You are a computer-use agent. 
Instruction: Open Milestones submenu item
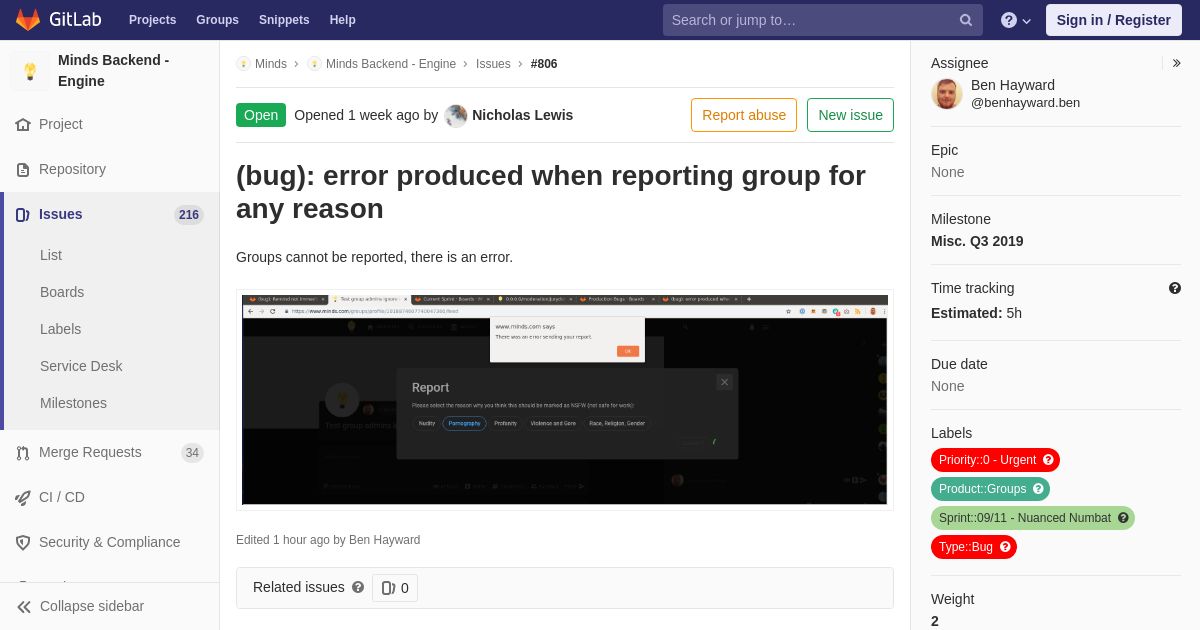(x=73, y=403)
